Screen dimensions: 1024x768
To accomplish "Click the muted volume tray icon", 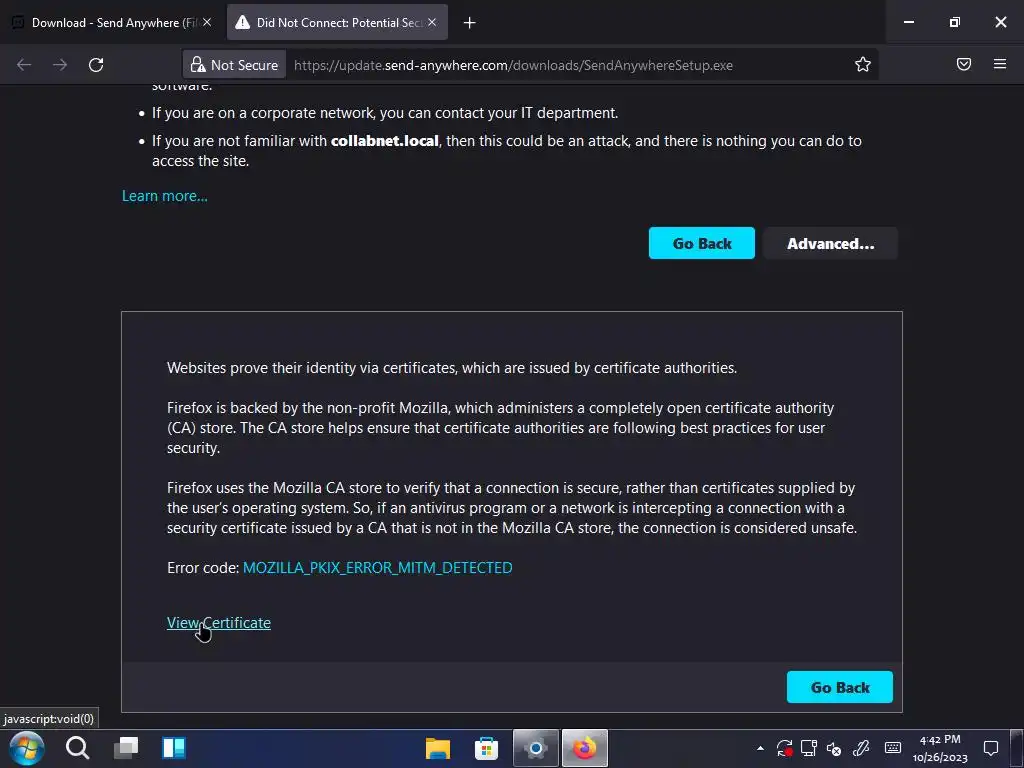I will click(834, 748).
